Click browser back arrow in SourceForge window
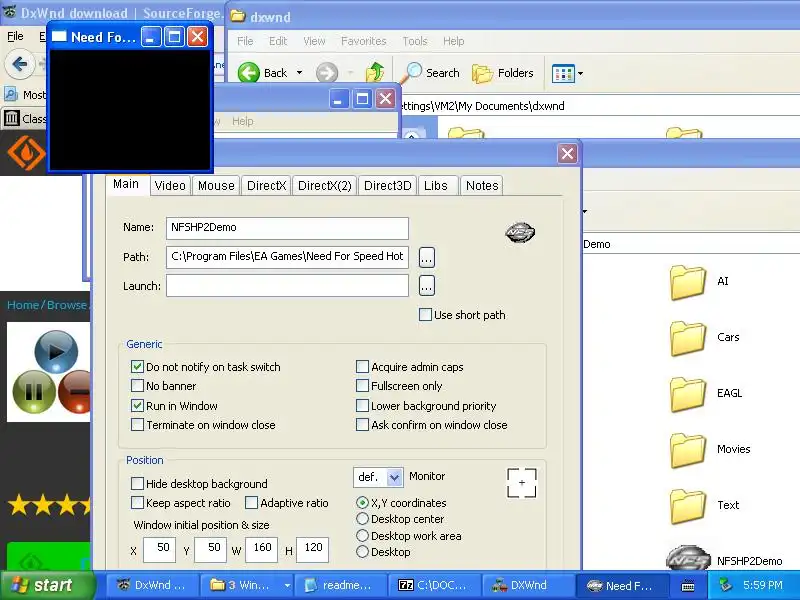800x600 pixels. click(20, 64)
